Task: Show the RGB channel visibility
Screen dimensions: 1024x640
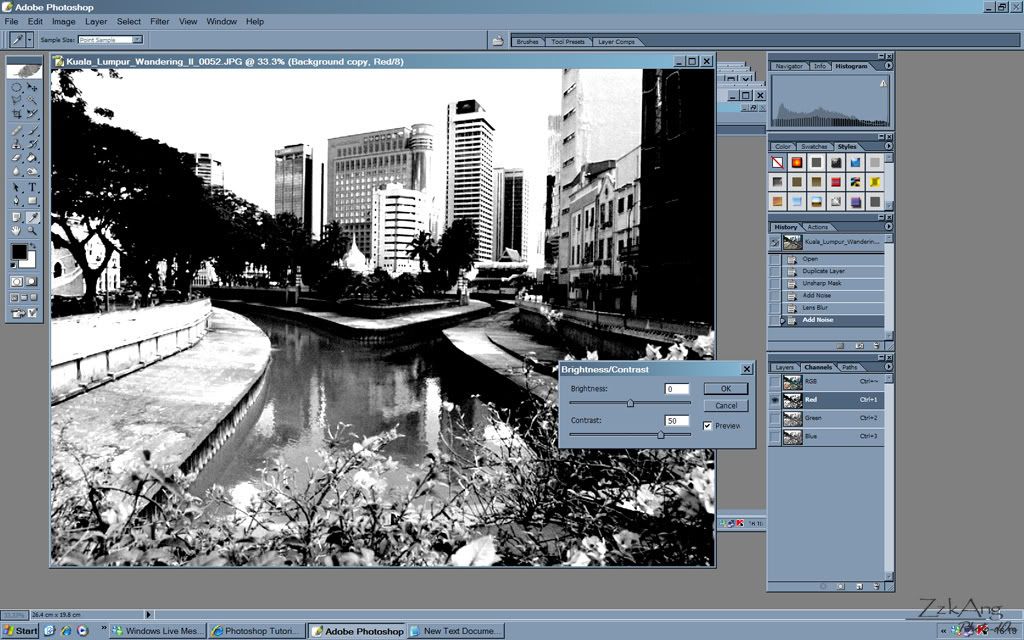Action: pos(775,380)
